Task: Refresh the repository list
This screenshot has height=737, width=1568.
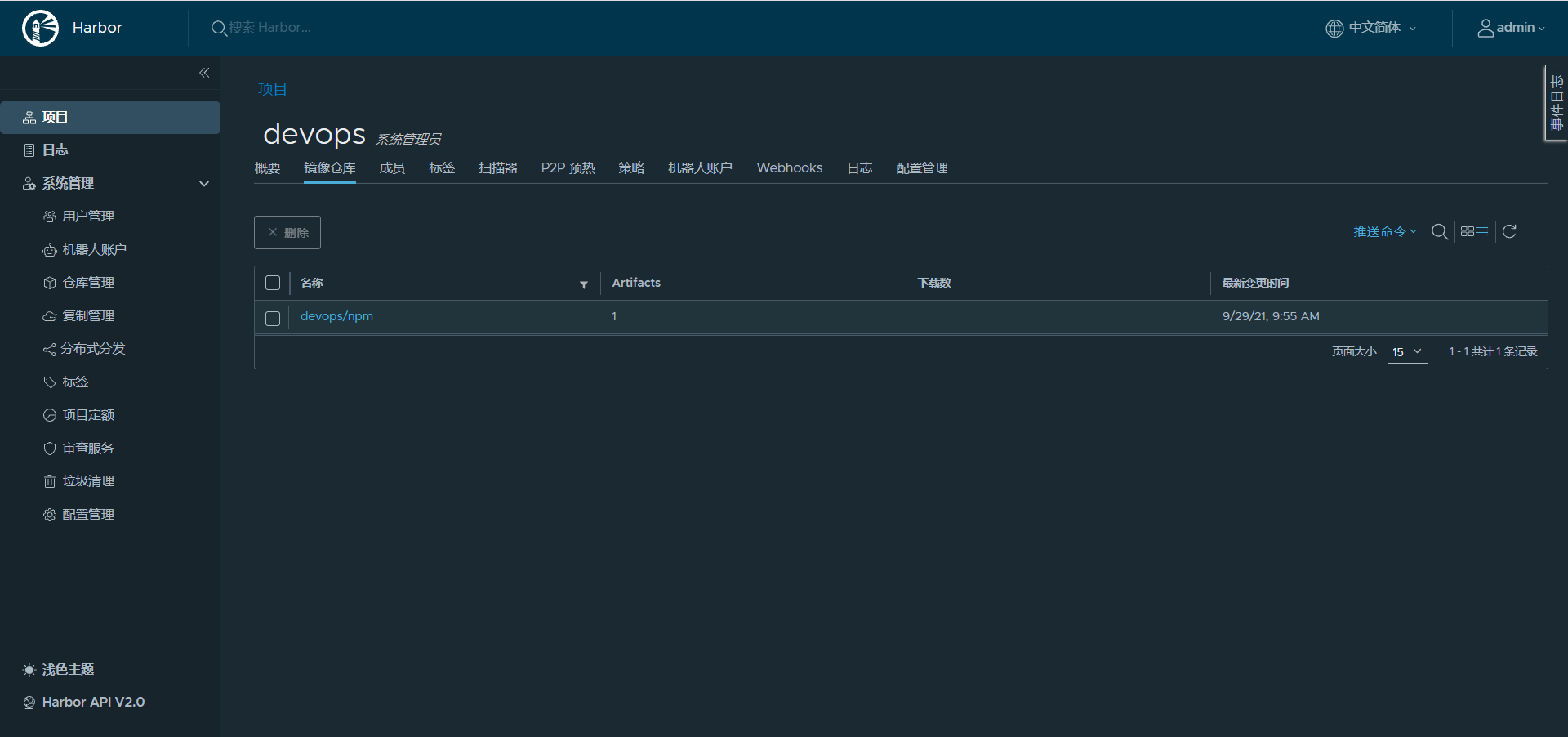Action: click(1509, 231)
